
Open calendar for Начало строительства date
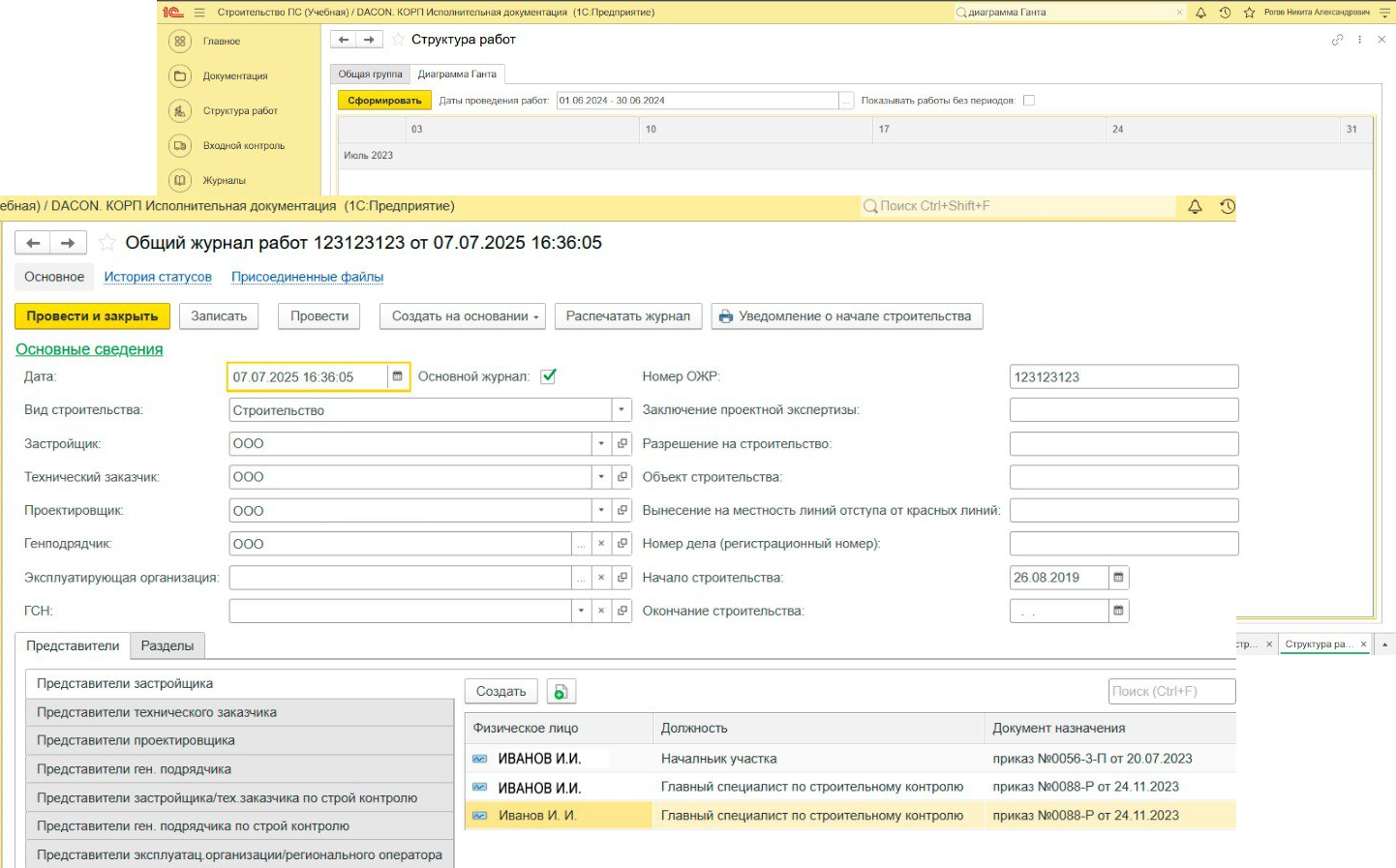[1118, 578]
